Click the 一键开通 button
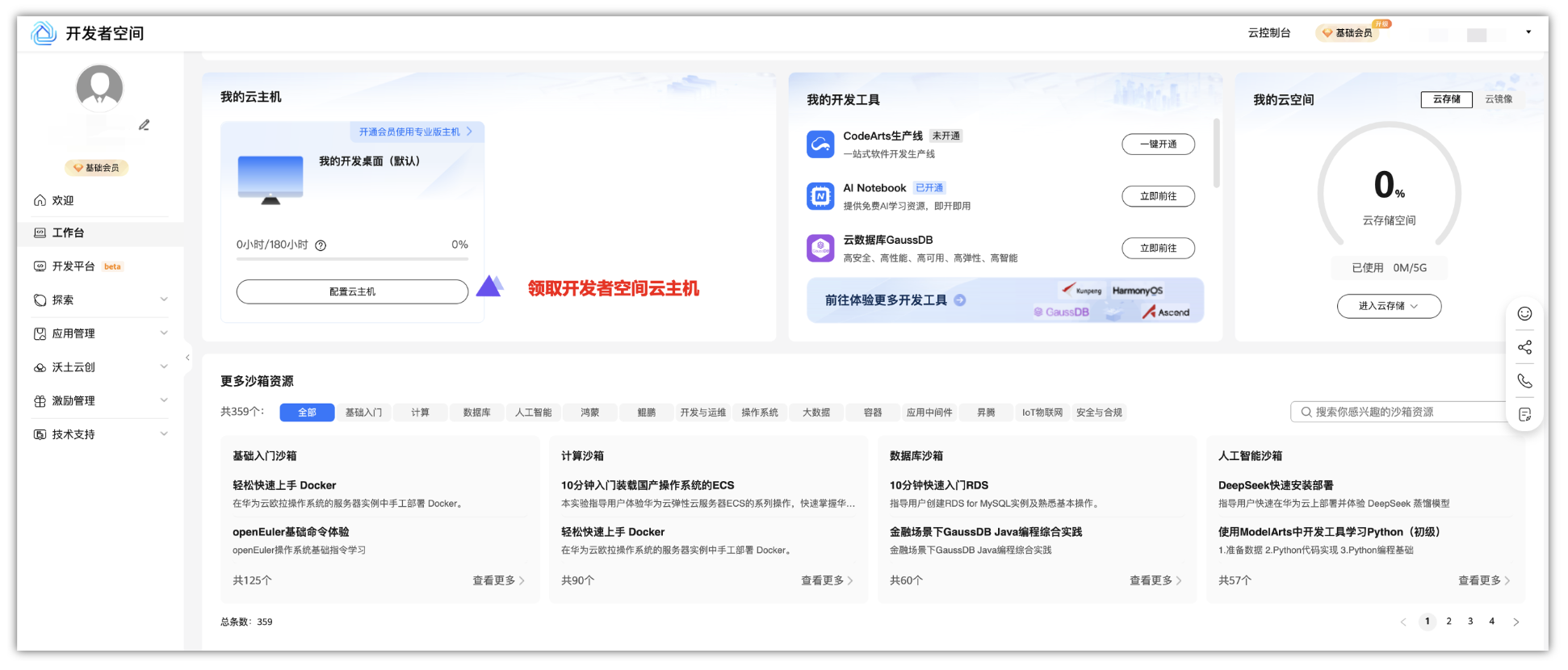 coord(1158,144)
